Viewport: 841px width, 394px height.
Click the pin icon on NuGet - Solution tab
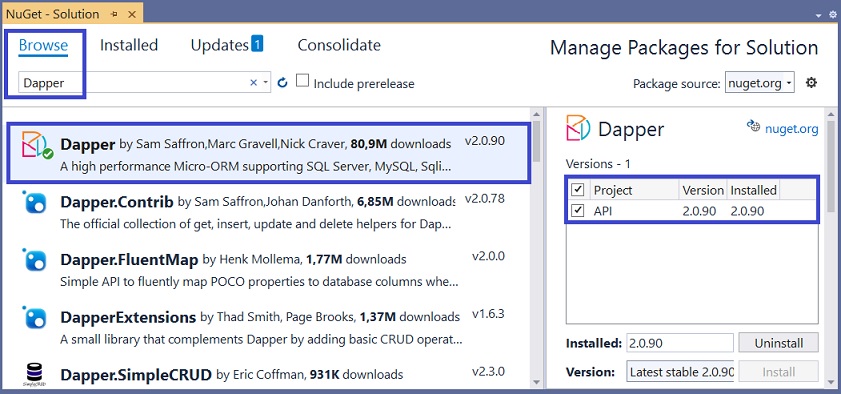coord(114,14)
